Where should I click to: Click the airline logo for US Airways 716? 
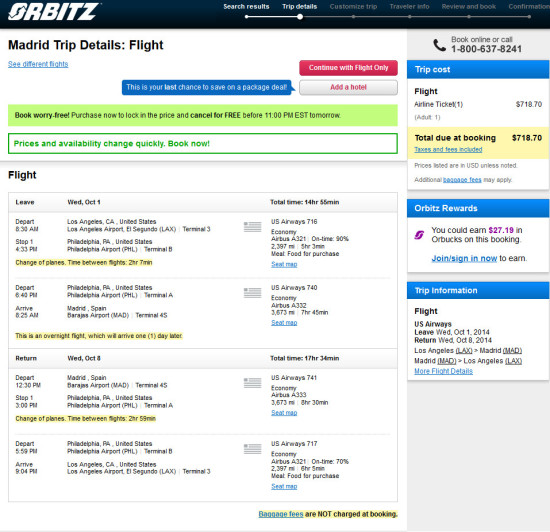coord(253,227)
